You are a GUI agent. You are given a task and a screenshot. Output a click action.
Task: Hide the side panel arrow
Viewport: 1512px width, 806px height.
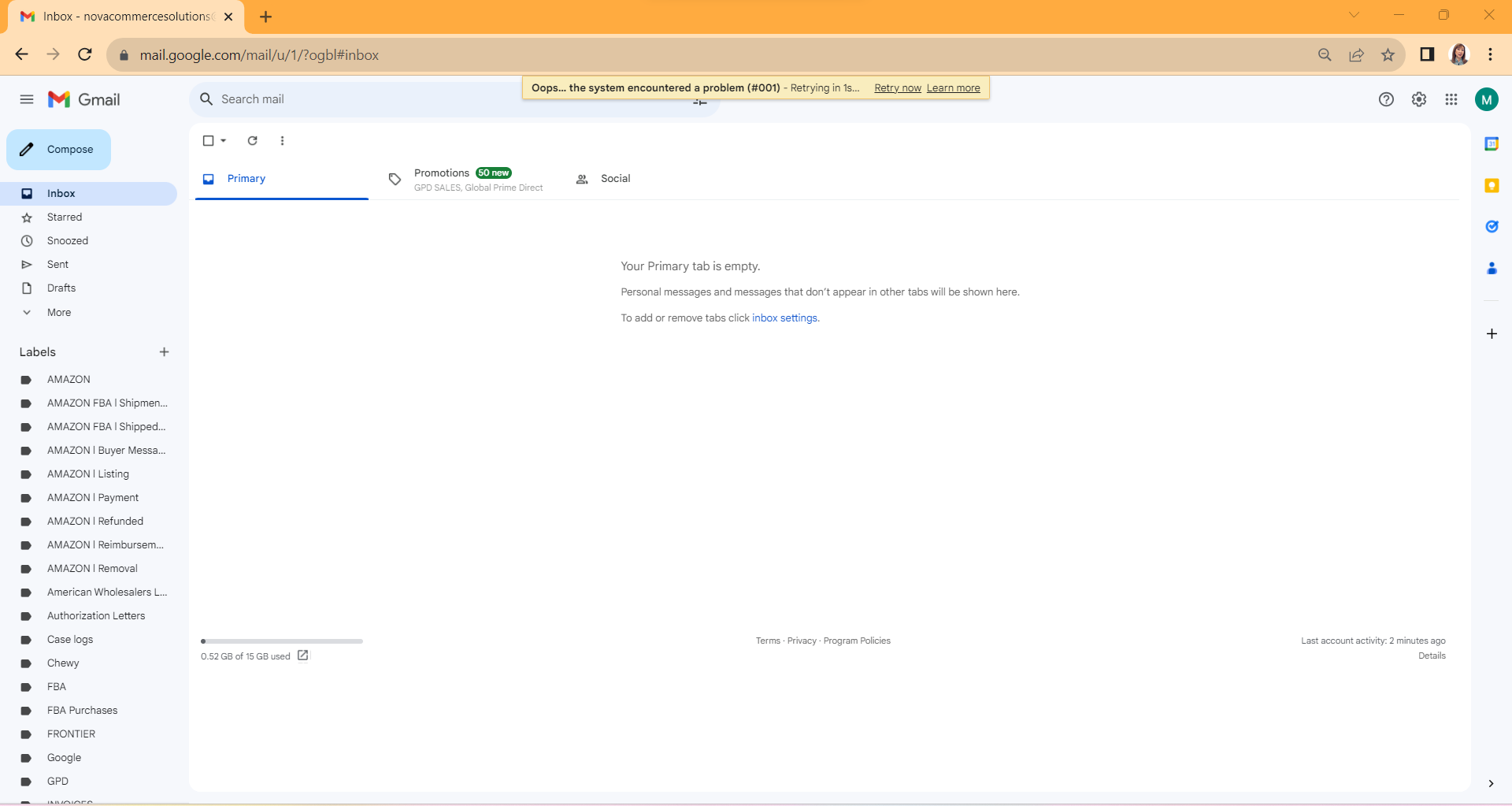(1491, 783)
